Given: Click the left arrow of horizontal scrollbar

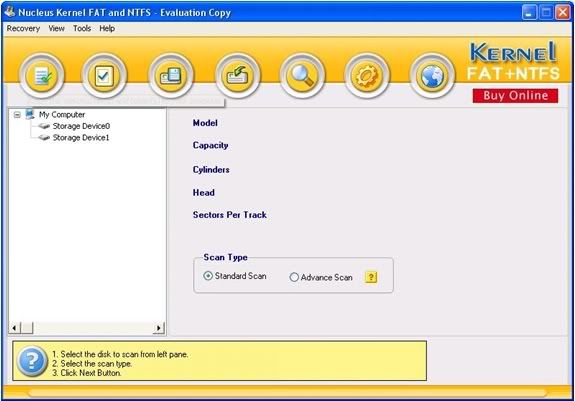Looking at the screenshot, I should tap(14, 328).
